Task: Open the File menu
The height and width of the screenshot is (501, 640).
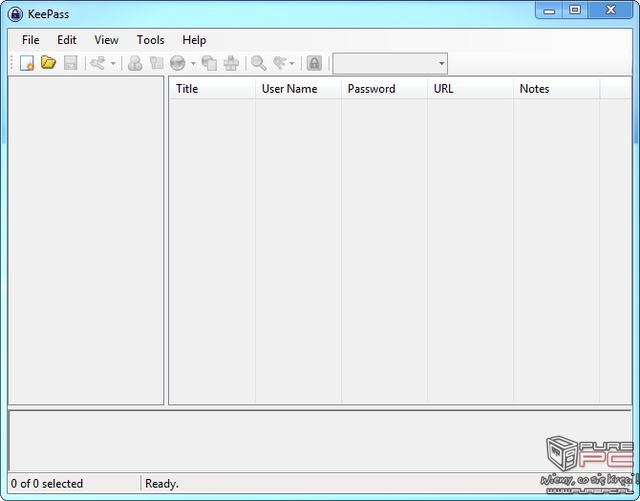Action: 31,40
